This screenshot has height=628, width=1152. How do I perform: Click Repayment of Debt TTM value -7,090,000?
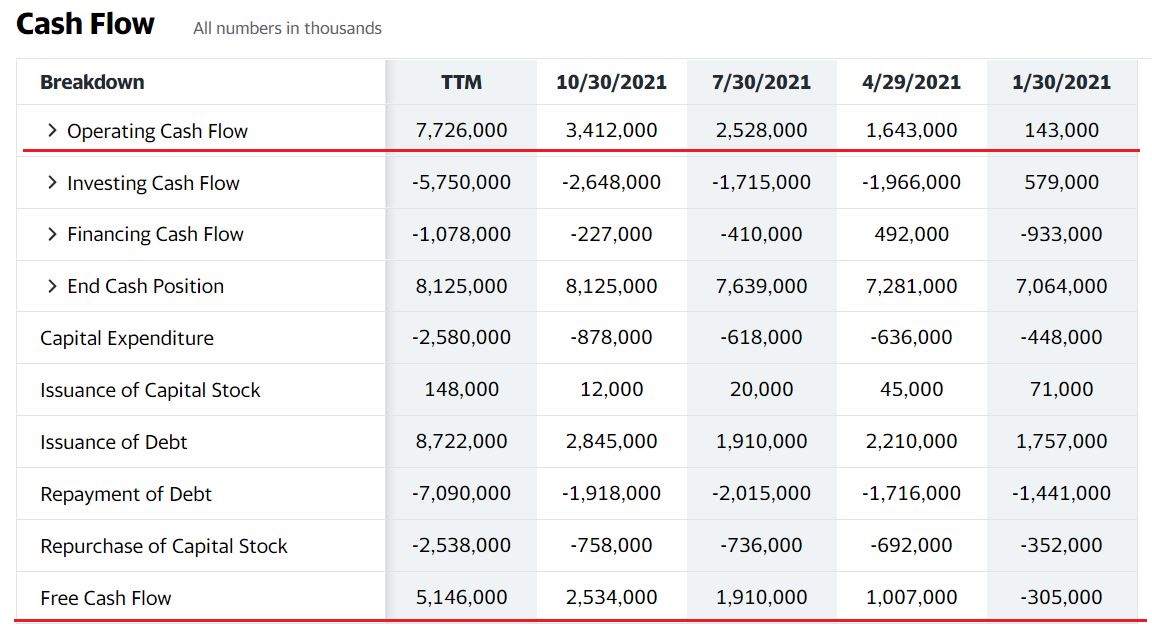coord(461,494)
